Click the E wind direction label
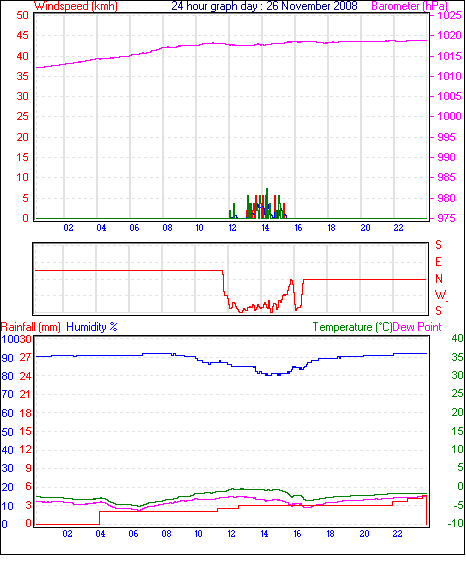466x563 pixels. 438,262
